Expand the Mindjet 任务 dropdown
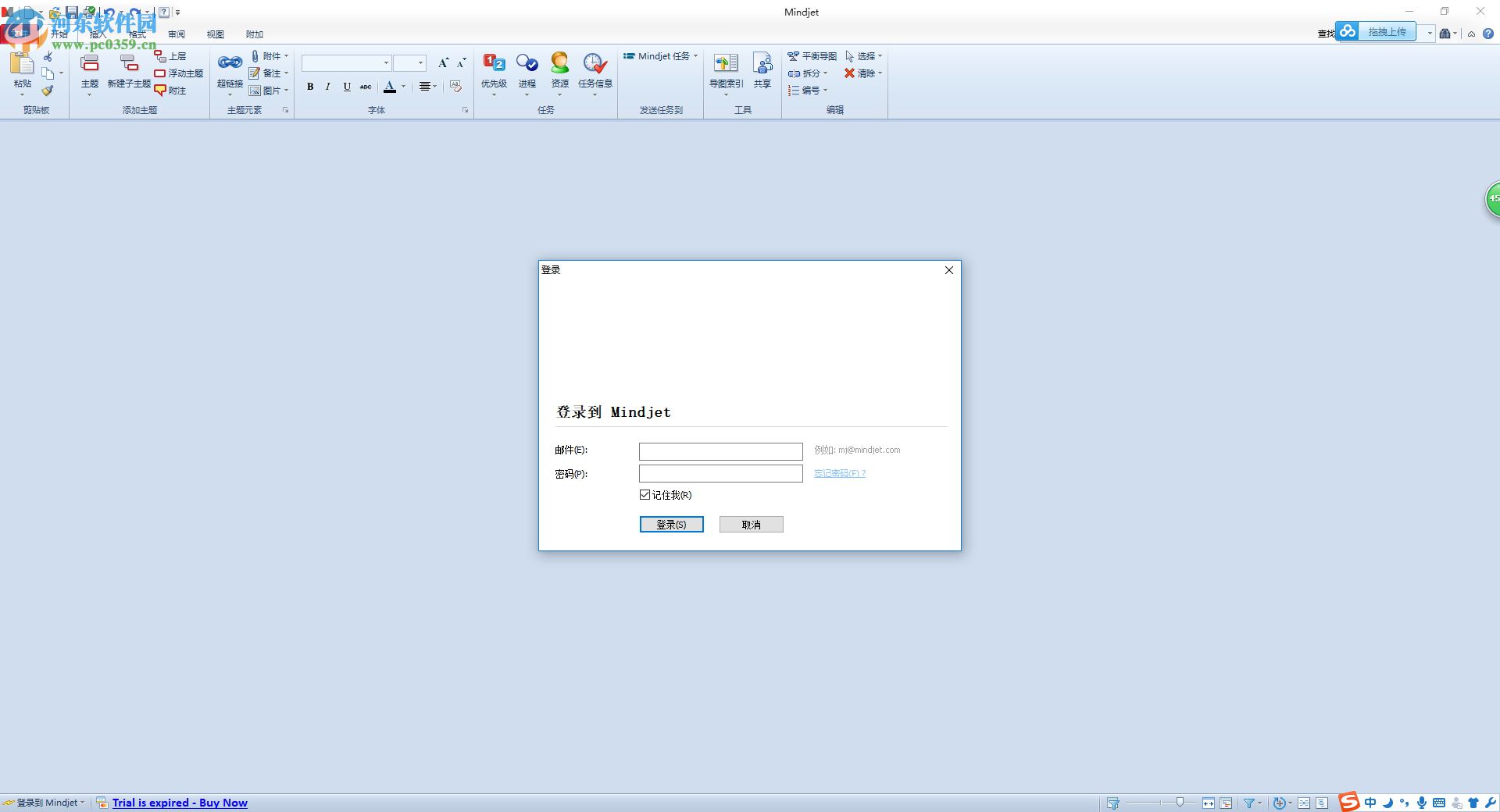Image resolution: width=1500 pixels, height=812 pixels. [696, 55]
